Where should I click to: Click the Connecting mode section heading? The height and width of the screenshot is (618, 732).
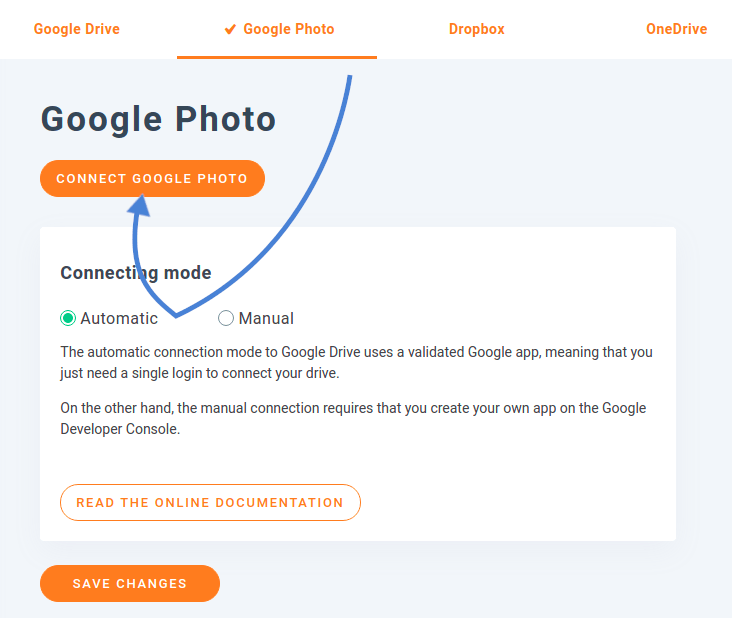pyautogui.click(x=136, y=273)
